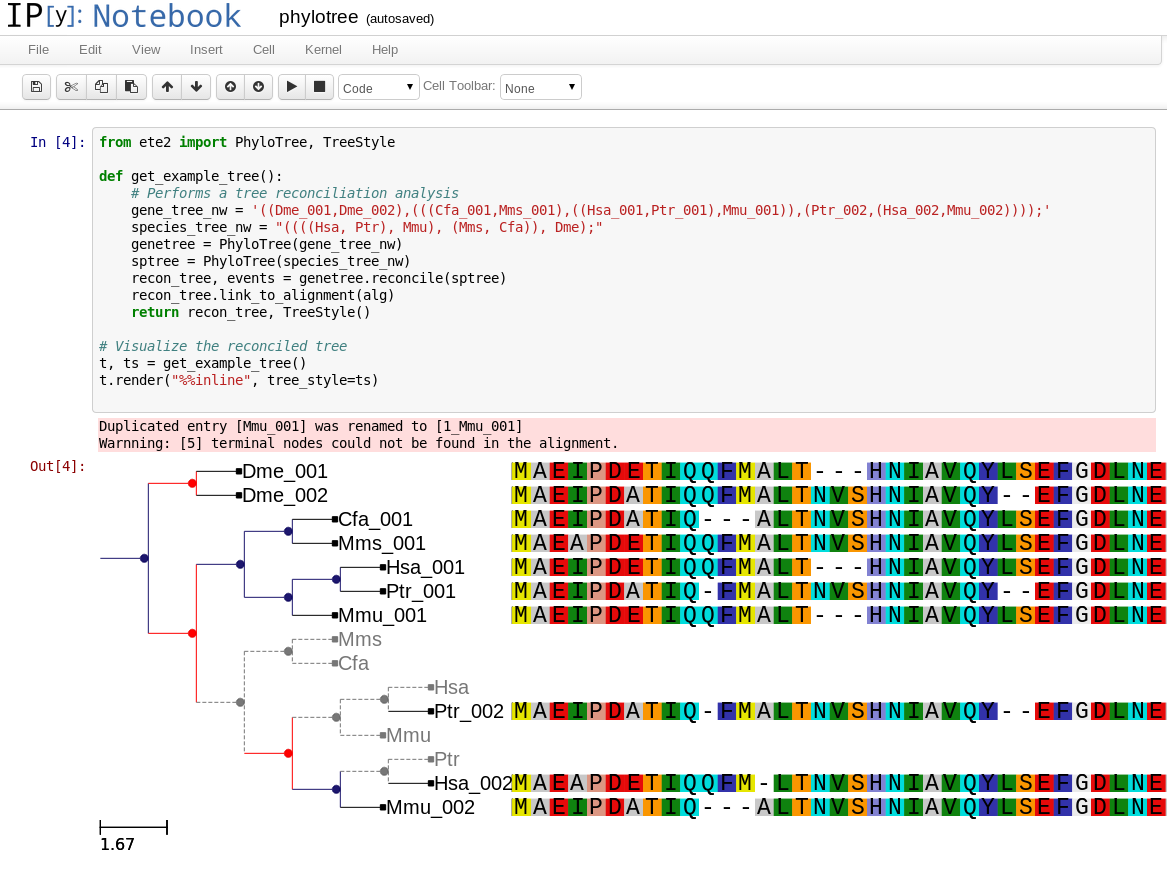Open the Cell Toolbar dropdown set to None
This screenshot has height=888, width=1167.
click(540, 87)
